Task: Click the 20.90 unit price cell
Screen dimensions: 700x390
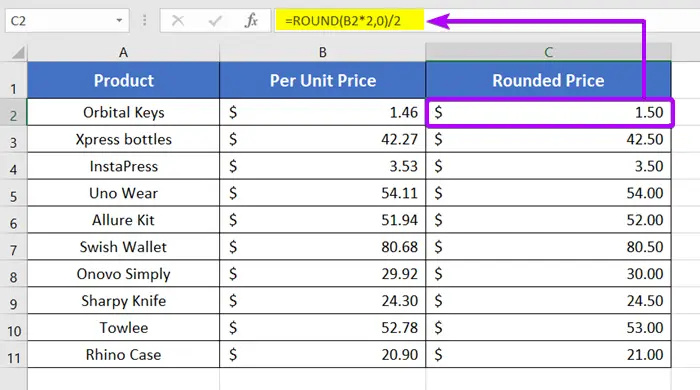Action: tap(322, 355)
